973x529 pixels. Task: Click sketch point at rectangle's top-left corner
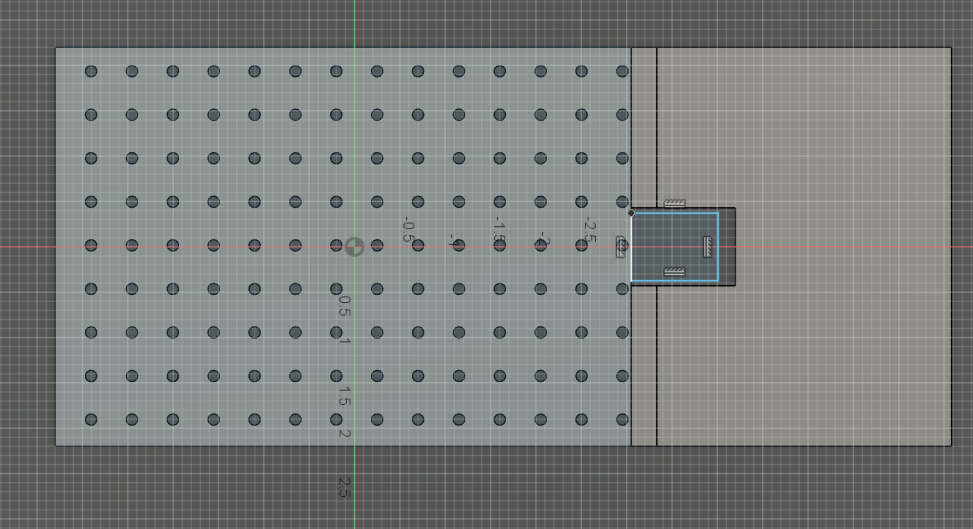tap(631, 212)
